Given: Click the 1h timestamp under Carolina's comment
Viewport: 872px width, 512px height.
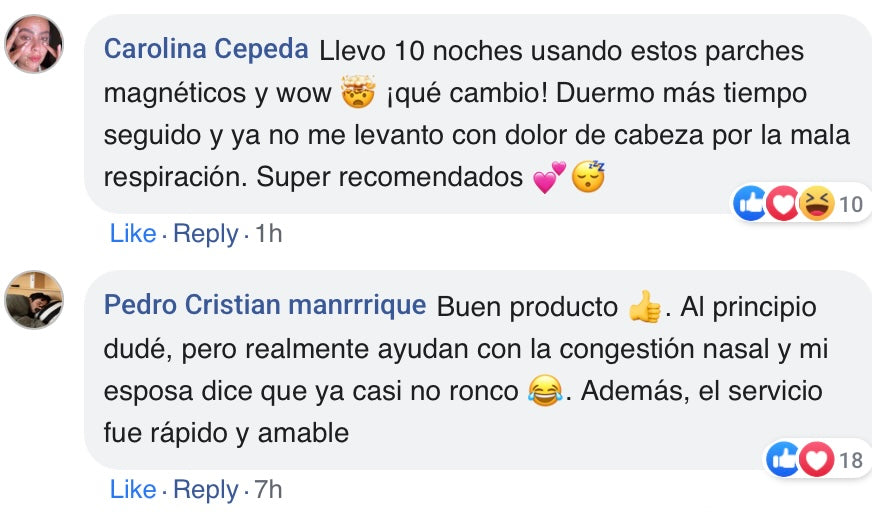Looking at the screenshot, I should pyautogui.click(x=269, y=234).
